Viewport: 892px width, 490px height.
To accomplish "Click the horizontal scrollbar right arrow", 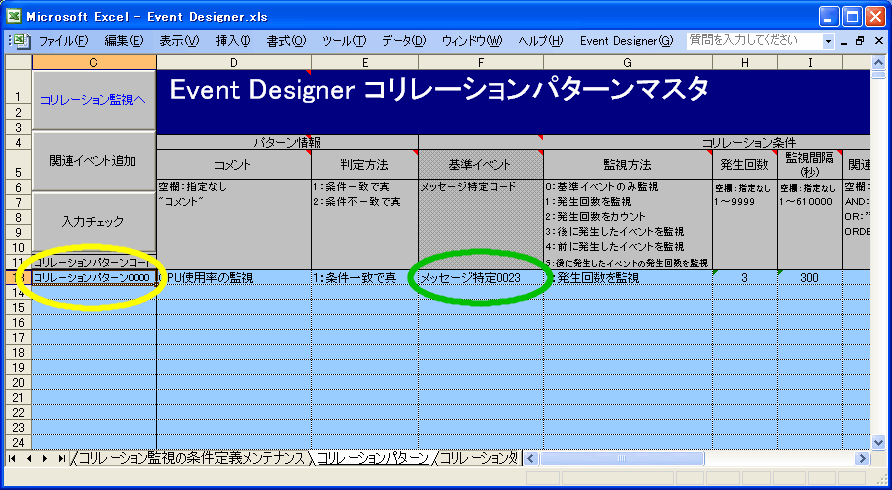I will (861, 458).
